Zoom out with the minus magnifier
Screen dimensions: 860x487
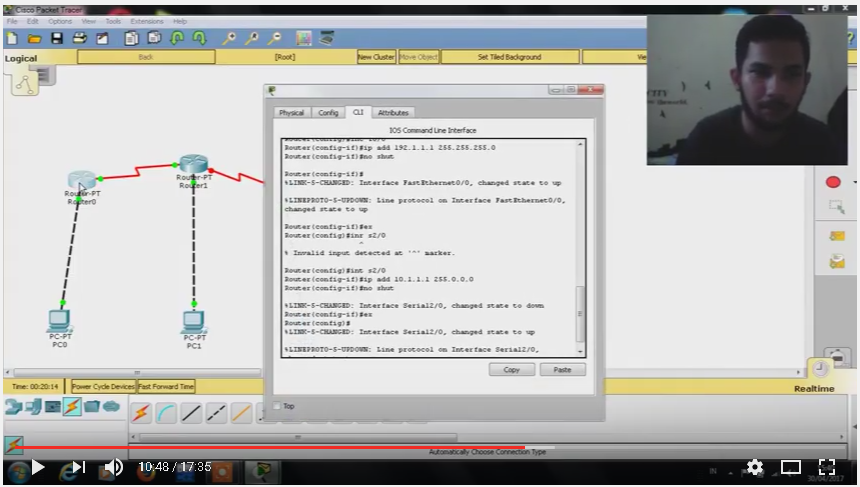(x=274, y=38)
